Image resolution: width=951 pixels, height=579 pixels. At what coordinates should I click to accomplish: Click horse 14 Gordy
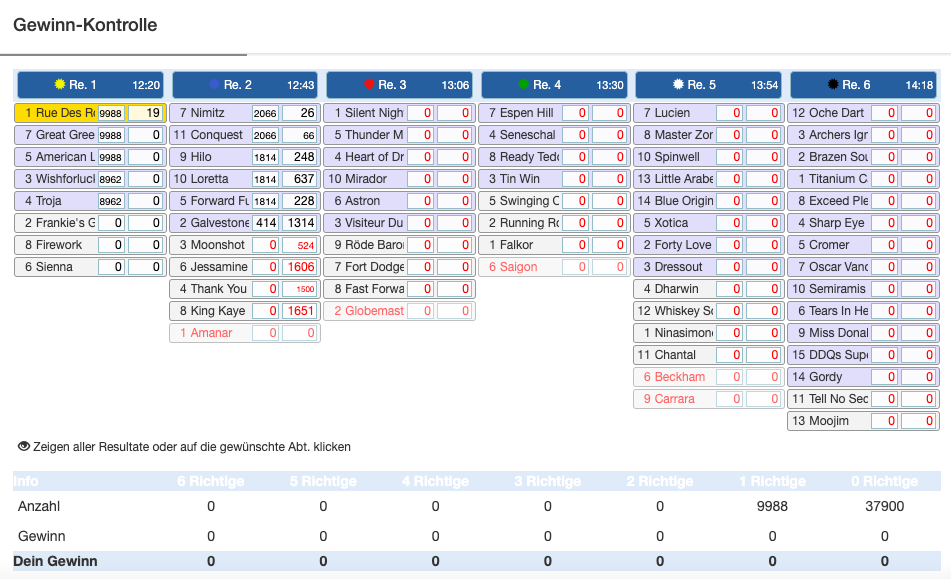point(864,377)
